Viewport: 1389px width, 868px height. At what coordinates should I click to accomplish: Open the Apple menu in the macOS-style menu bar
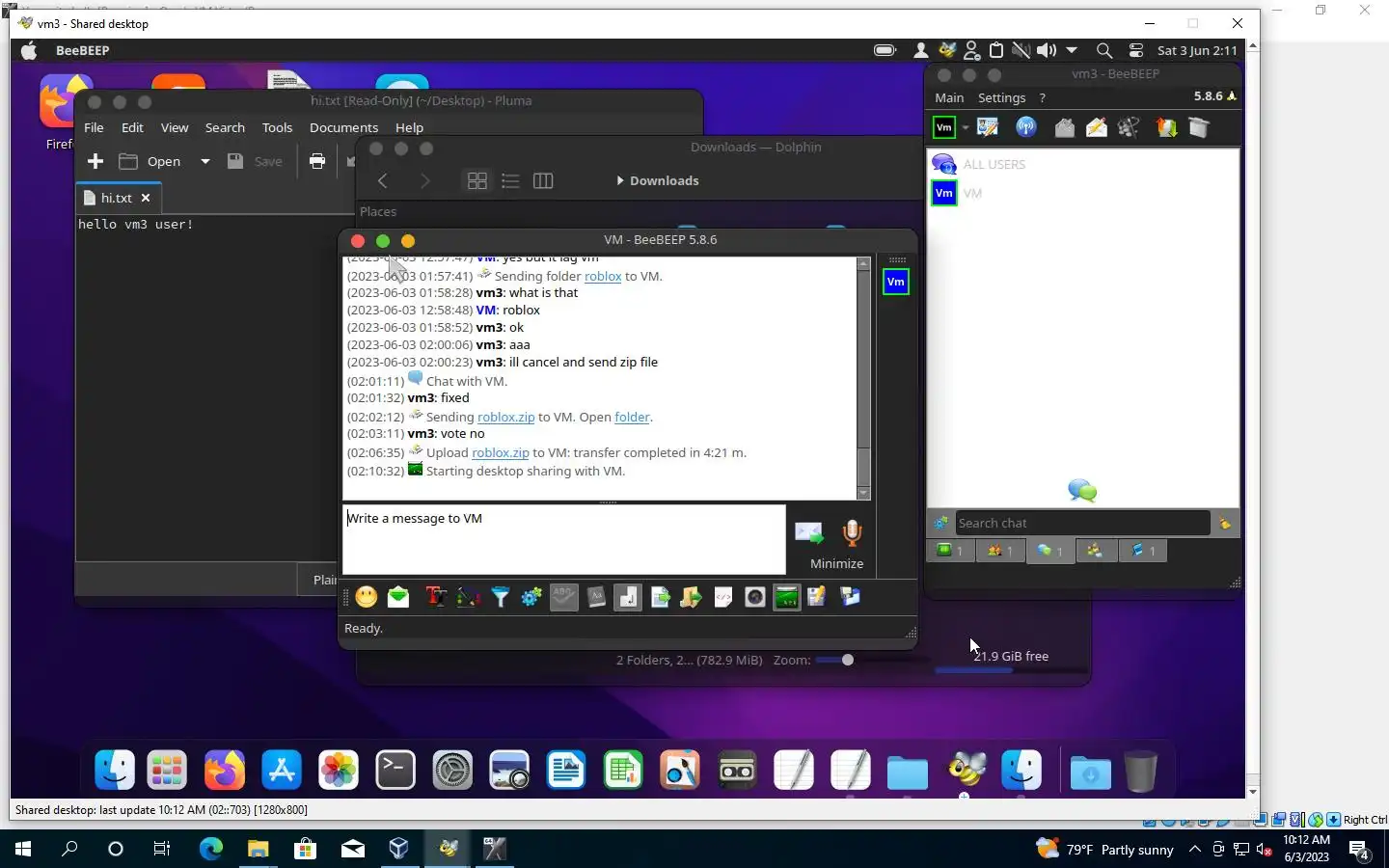coord(29,50)
